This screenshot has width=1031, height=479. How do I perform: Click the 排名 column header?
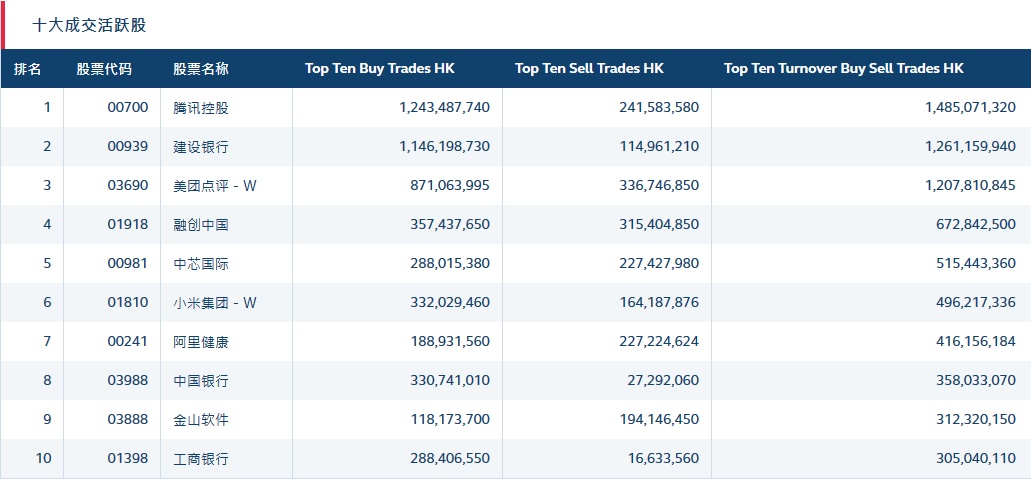coord(28,69)
